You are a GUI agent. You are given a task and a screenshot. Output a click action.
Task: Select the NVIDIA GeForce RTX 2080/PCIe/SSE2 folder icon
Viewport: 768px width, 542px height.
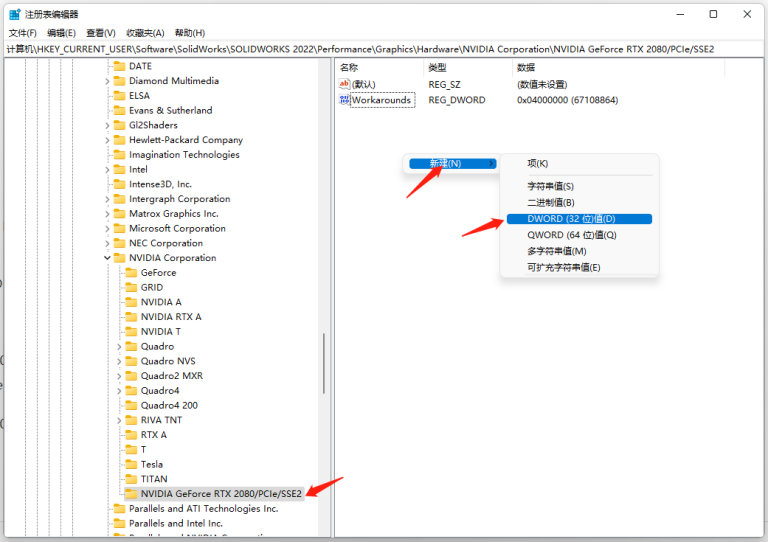131,494
